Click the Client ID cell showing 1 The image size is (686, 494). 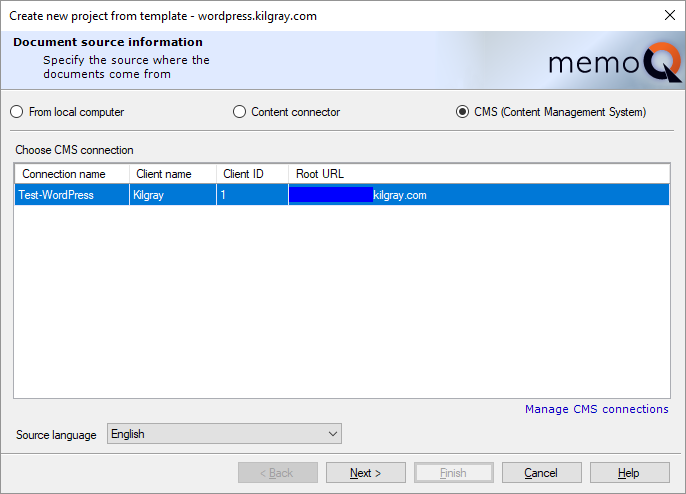pyautogui.click(x=252, y=195)
